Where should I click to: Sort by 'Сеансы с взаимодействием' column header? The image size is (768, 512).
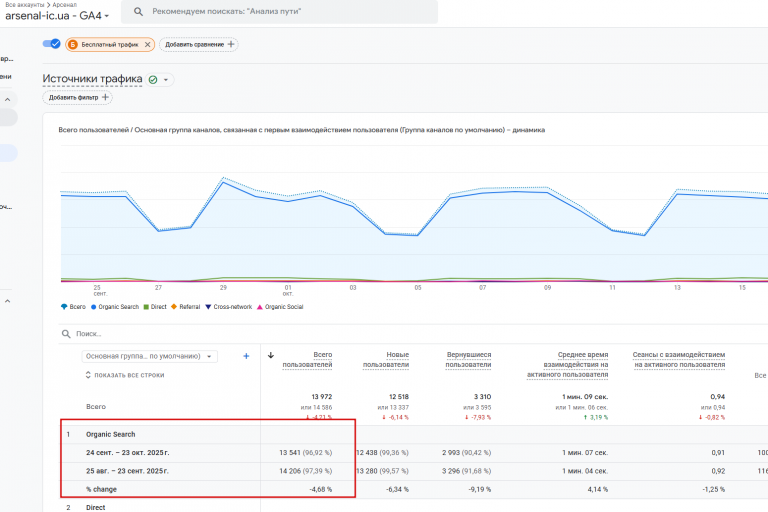[679, 360]
